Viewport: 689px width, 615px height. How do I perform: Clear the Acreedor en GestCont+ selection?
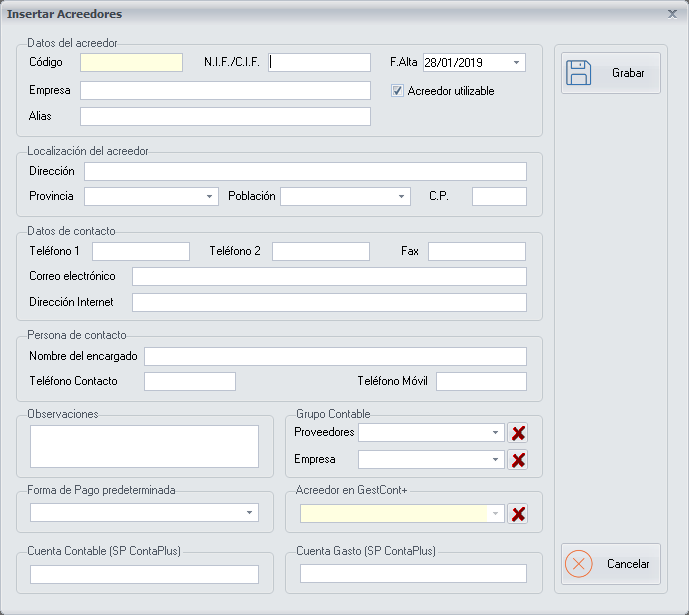518,514
